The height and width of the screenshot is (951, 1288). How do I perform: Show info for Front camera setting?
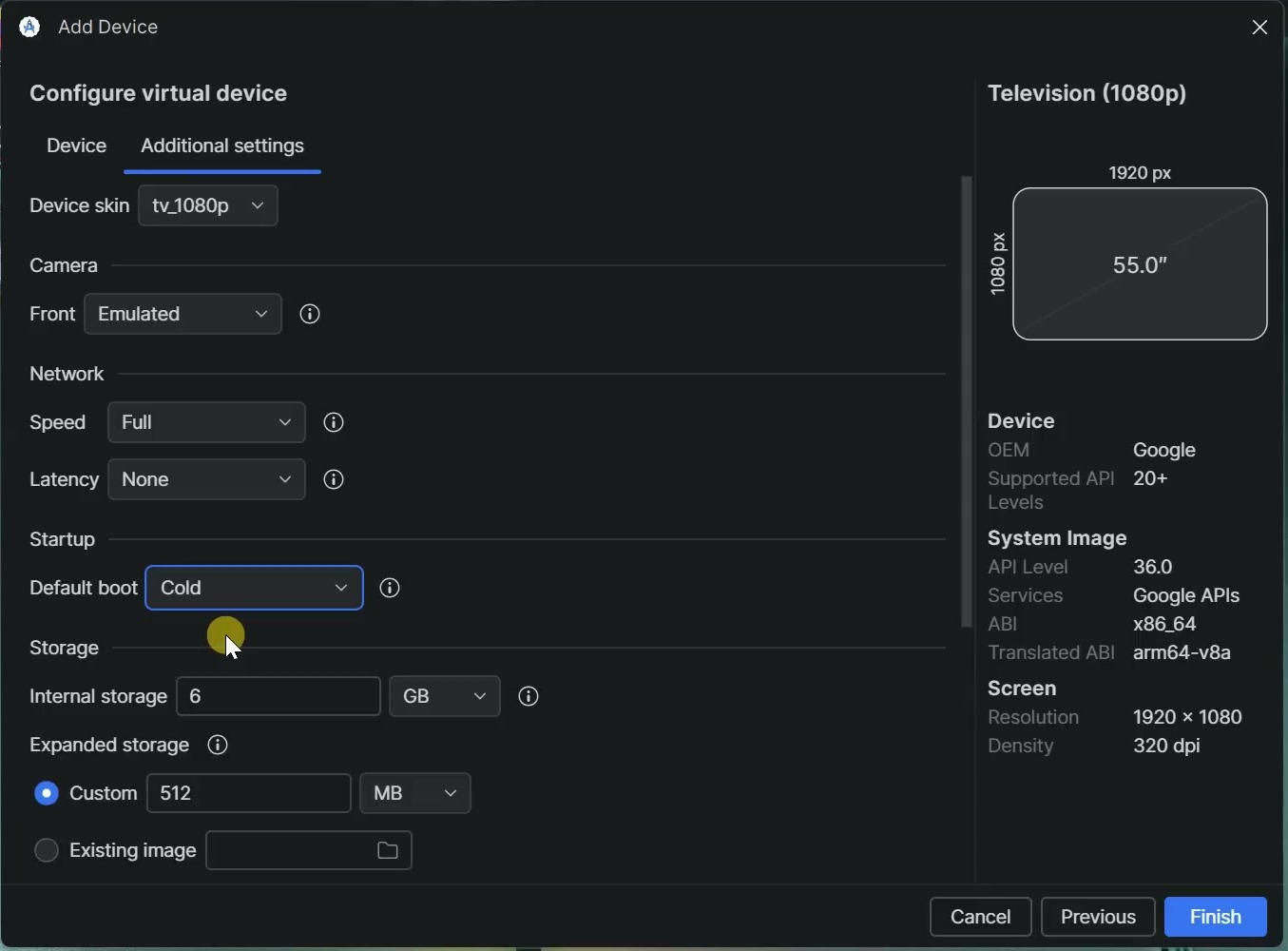click(x=311, y=315)
